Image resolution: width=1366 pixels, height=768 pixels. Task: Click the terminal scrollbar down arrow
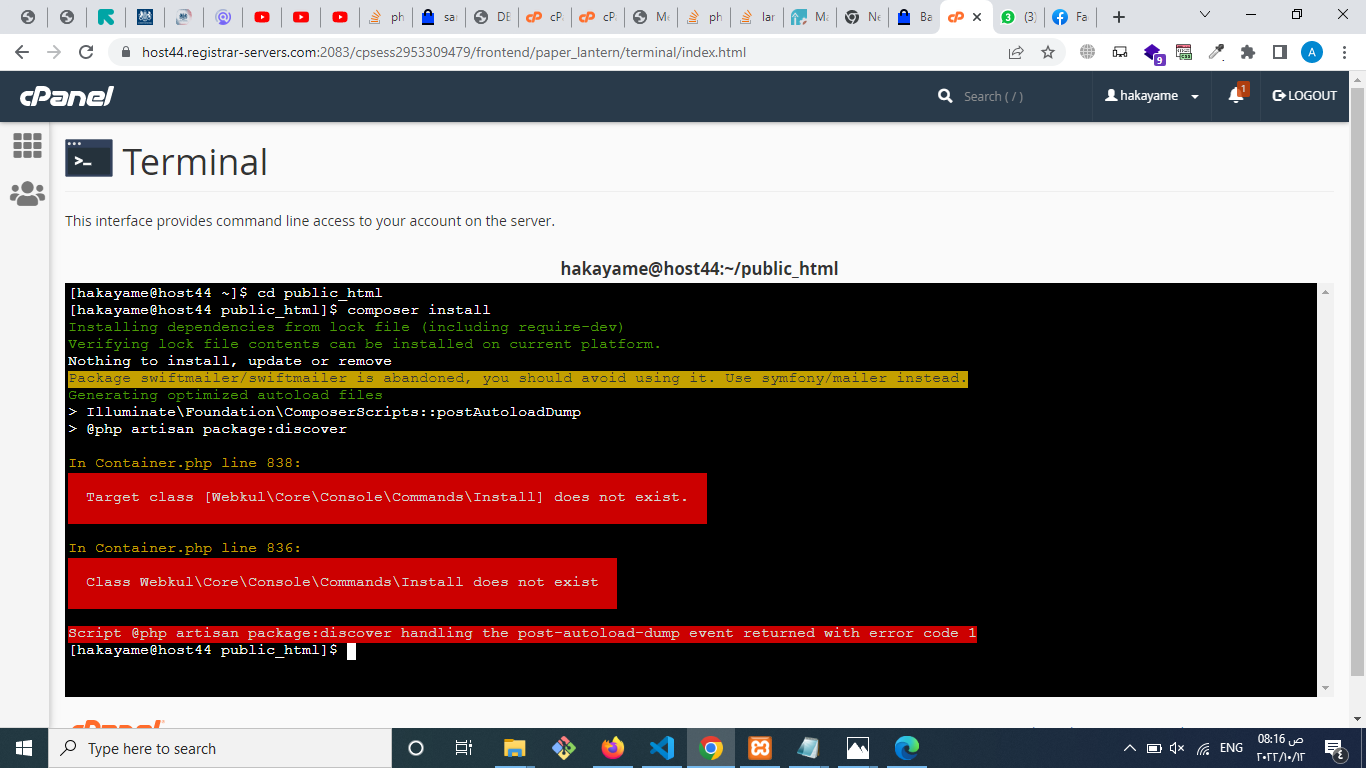1325,688
